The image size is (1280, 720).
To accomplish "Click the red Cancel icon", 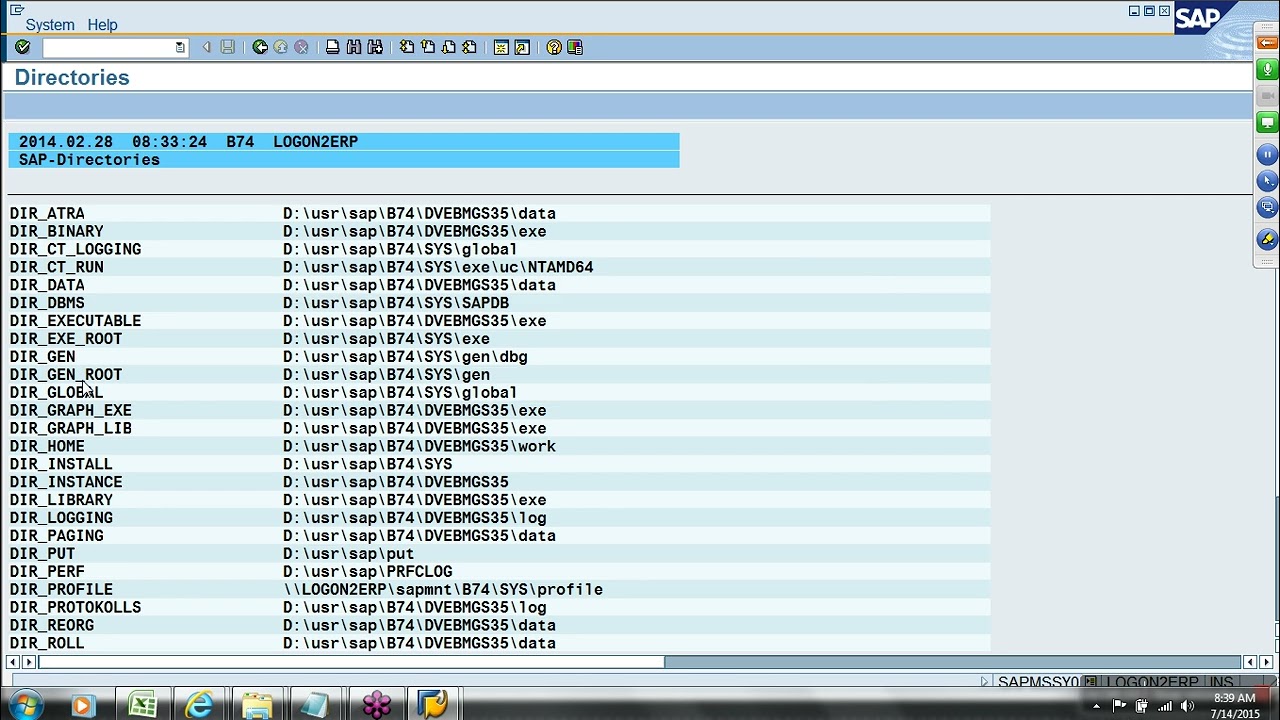I will click(301, 47).
